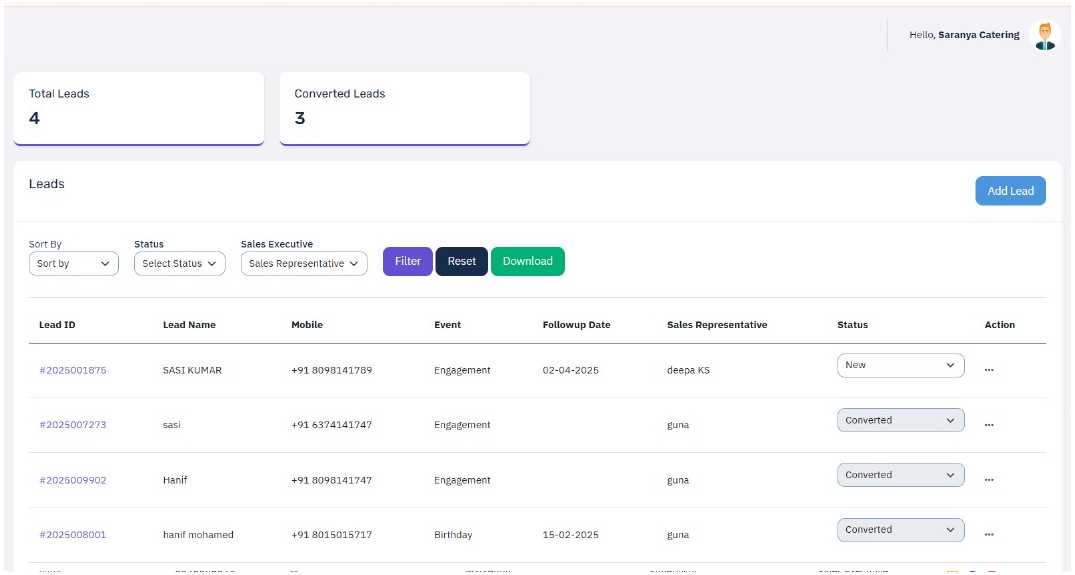Click the Status column header
The height and width of the screenshot is (575, 1075).
(852, 325)
